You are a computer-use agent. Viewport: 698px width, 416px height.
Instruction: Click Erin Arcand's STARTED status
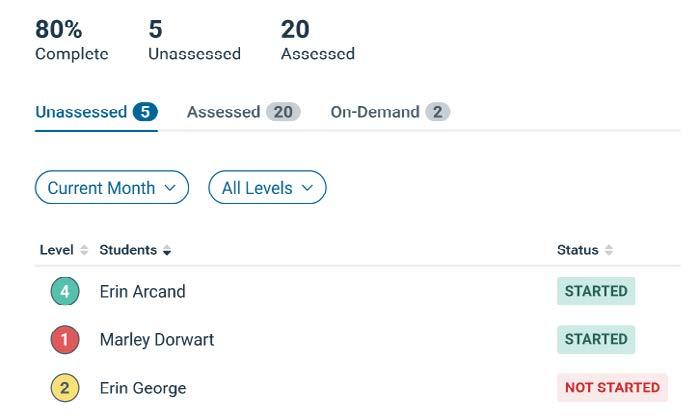(x=596, y=292)
